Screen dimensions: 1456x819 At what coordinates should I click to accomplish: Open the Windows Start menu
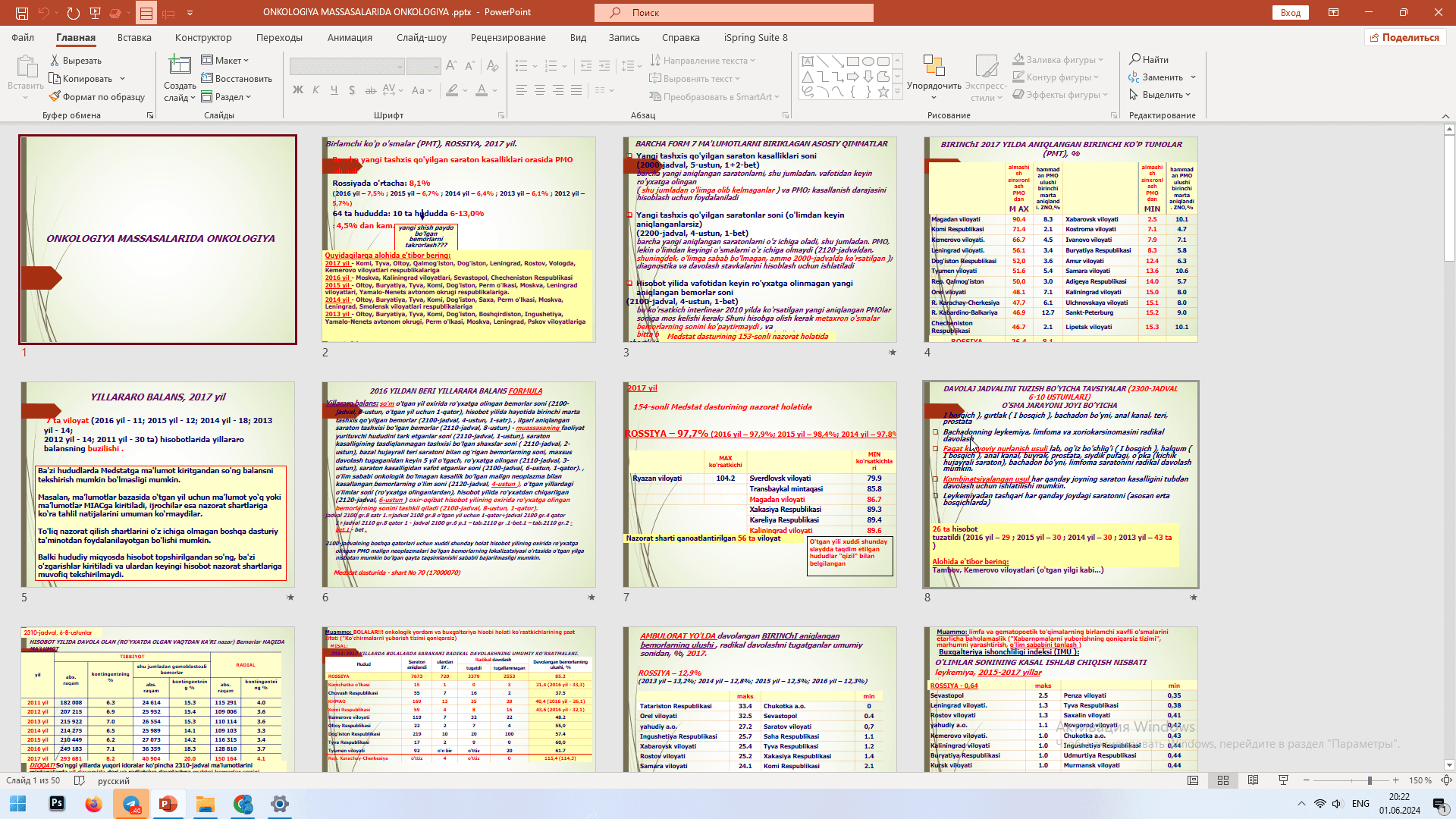(18, 804)
